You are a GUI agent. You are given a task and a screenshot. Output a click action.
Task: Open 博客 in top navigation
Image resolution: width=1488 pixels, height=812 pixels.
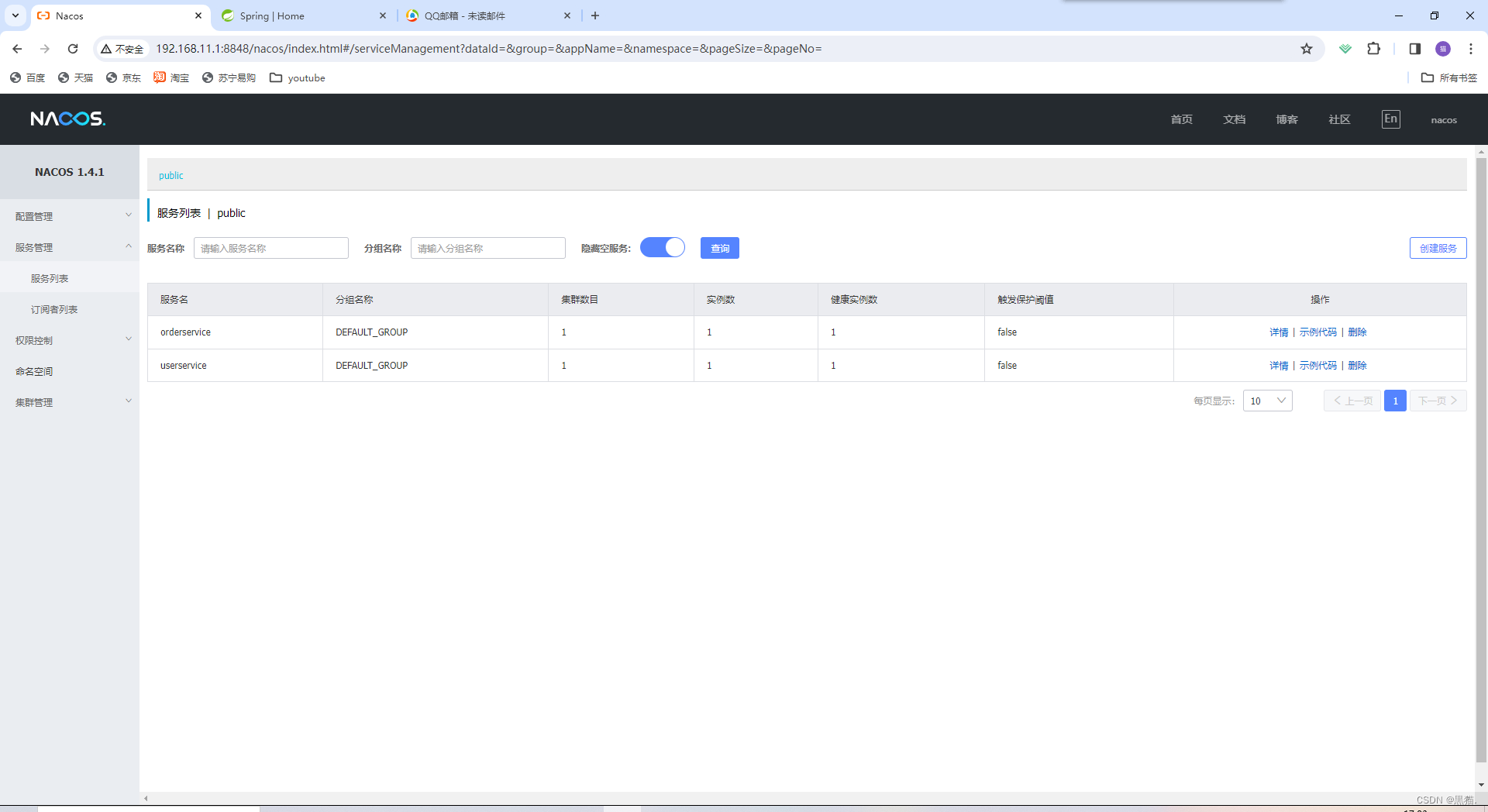coord(1287,119)
